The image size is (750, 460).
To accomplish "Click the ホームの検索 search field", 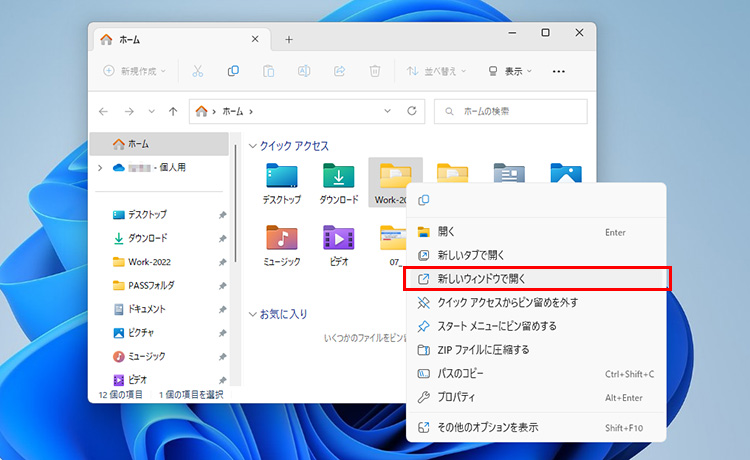I will coord(510,111).
